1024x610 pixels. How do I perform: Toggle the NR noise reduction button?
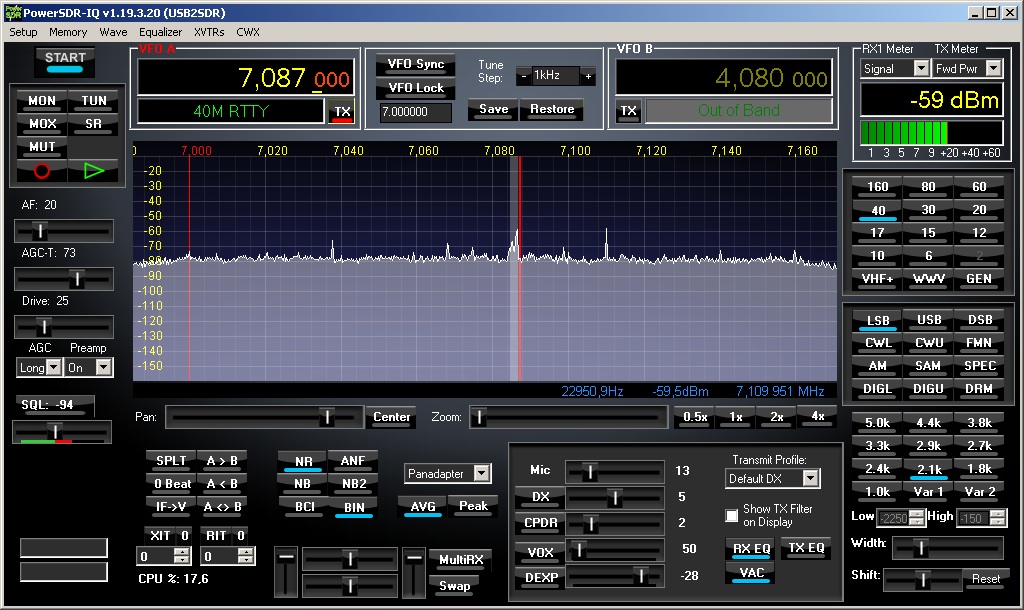303,461
